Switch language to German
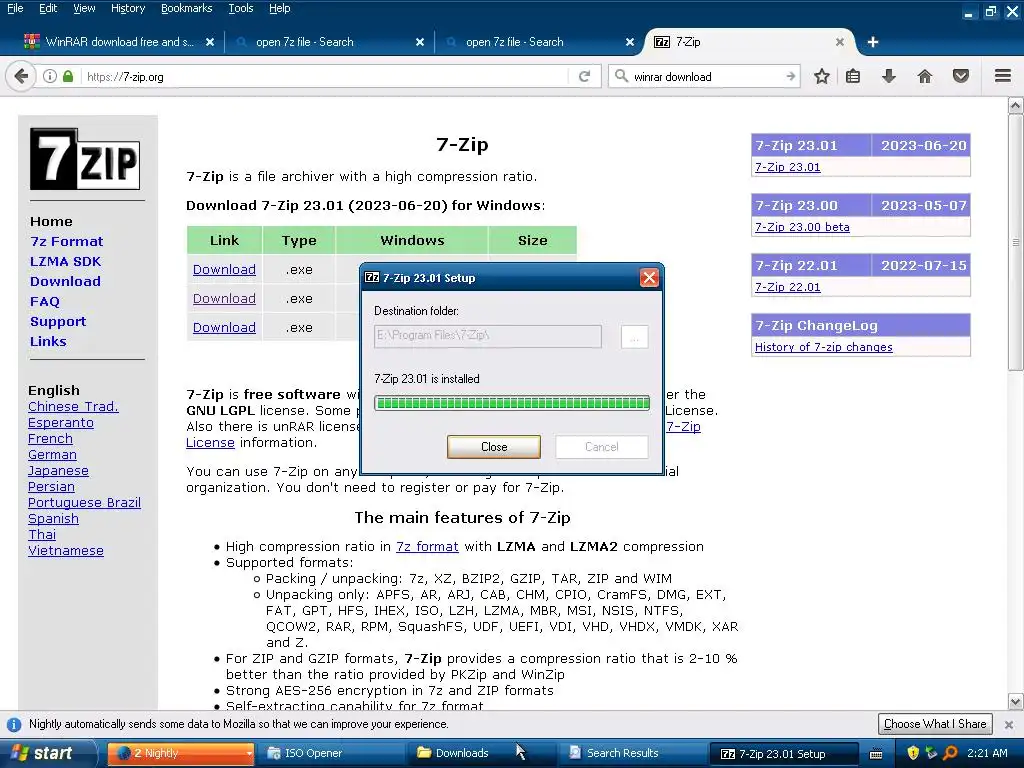The image size is (1024, 768). coord(52,455)
